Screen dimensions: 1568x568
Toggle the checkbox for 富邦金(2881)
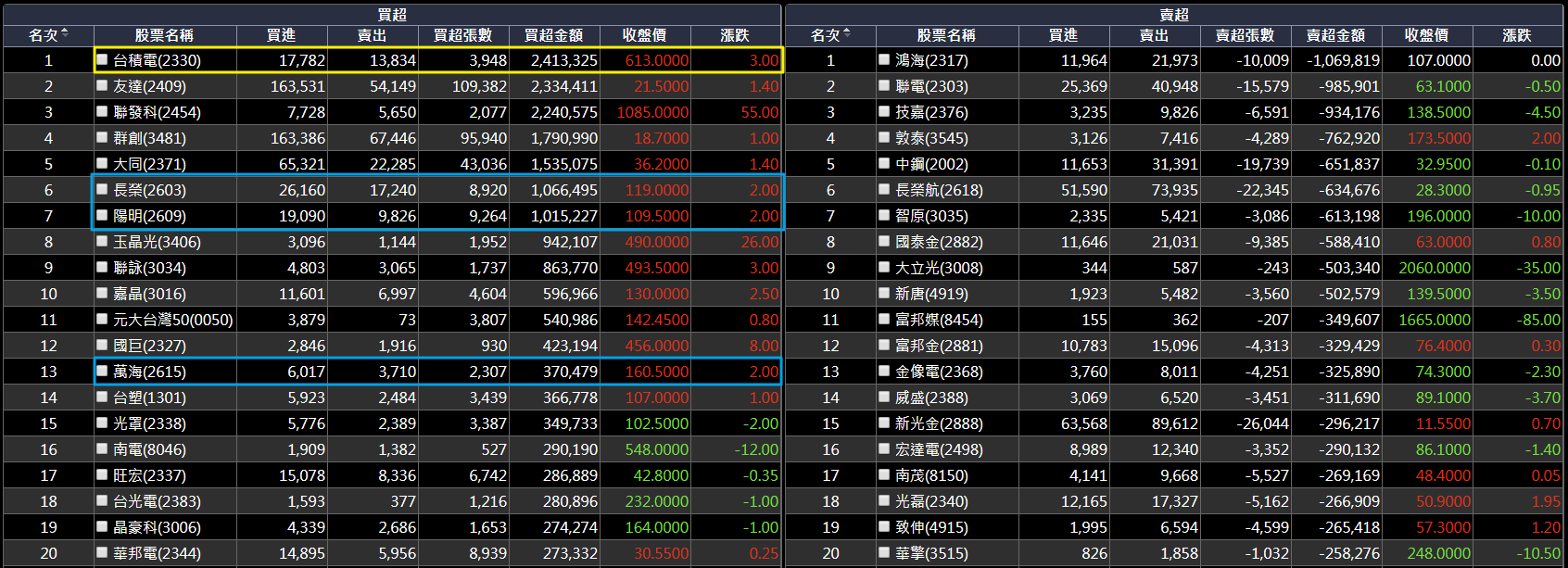tap(885, 345)
